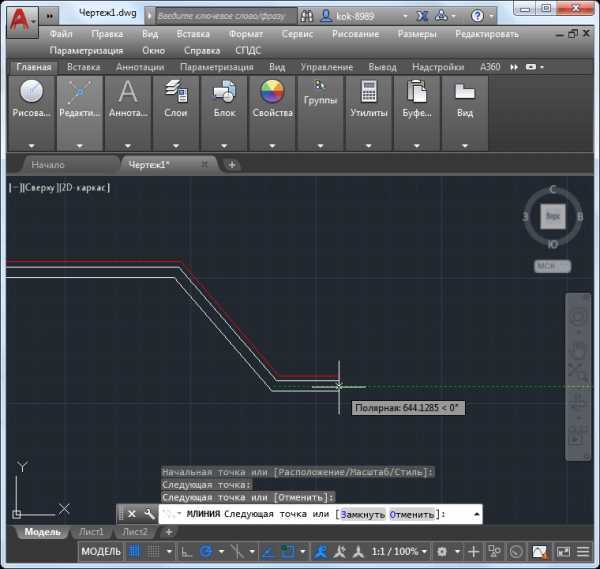The image size is (600, 569).
Task: Click the isolate objects icon in status bar
Action: pyautogui.click(x=494, y=551)
